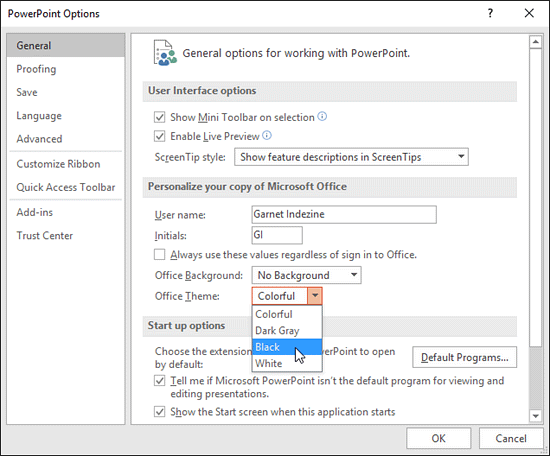Open the General category
The height and width of the screenshot is (456, 550).
(66, 45)
